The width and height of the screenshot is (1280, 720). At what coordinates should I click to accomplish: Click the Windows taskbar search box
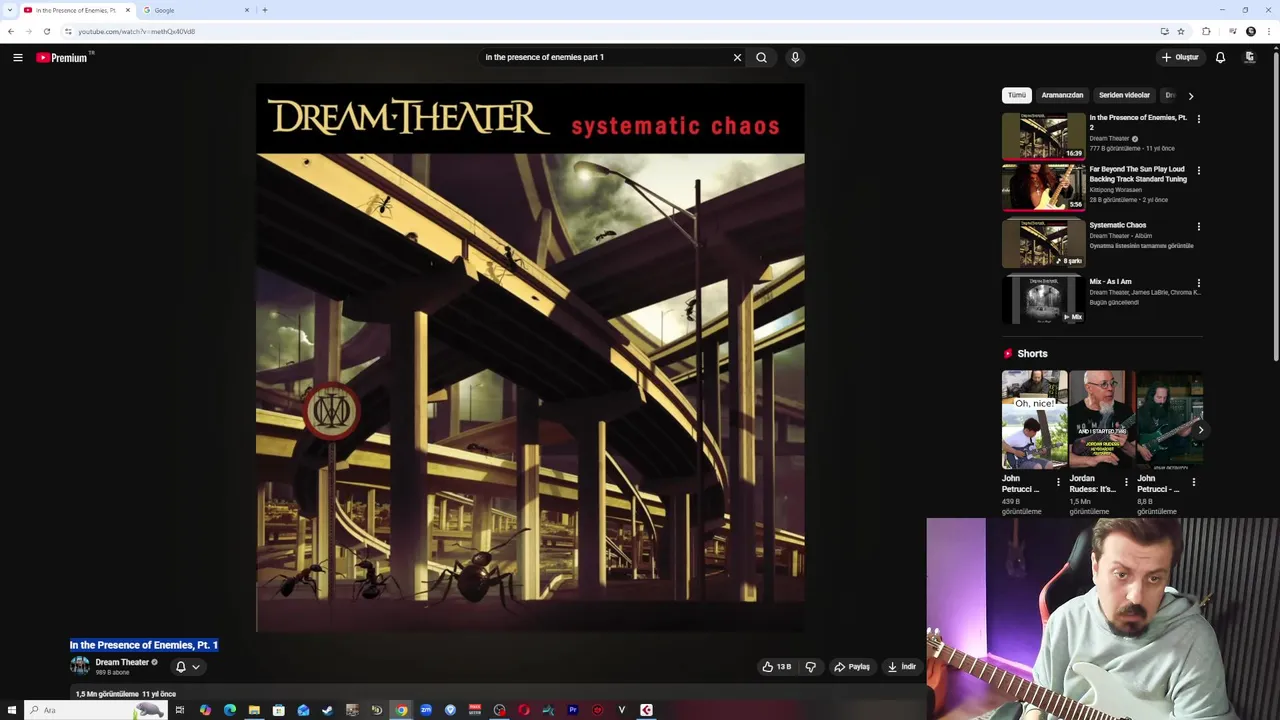(95, 710)
